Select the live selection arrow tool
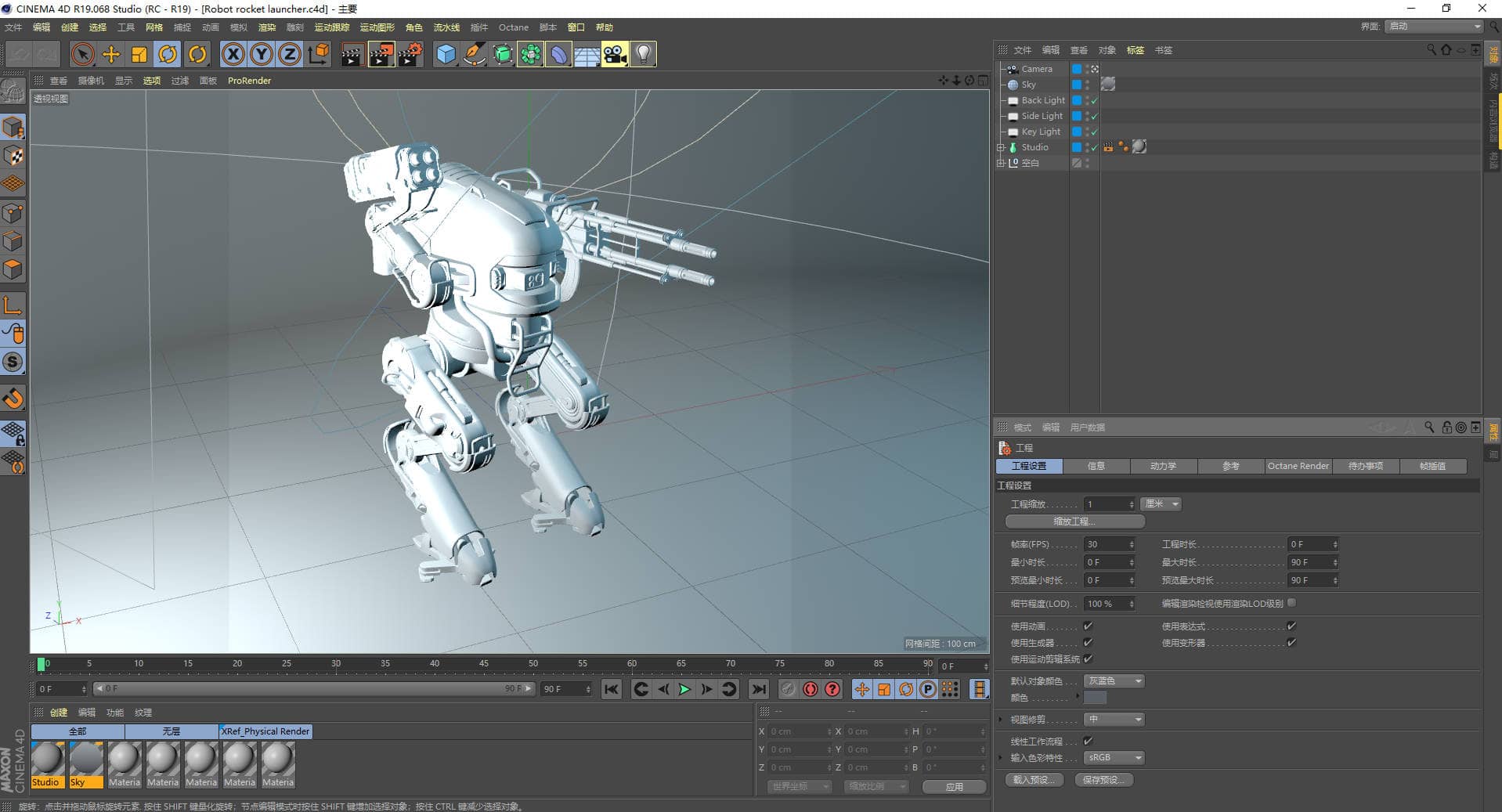 (82, 54)
